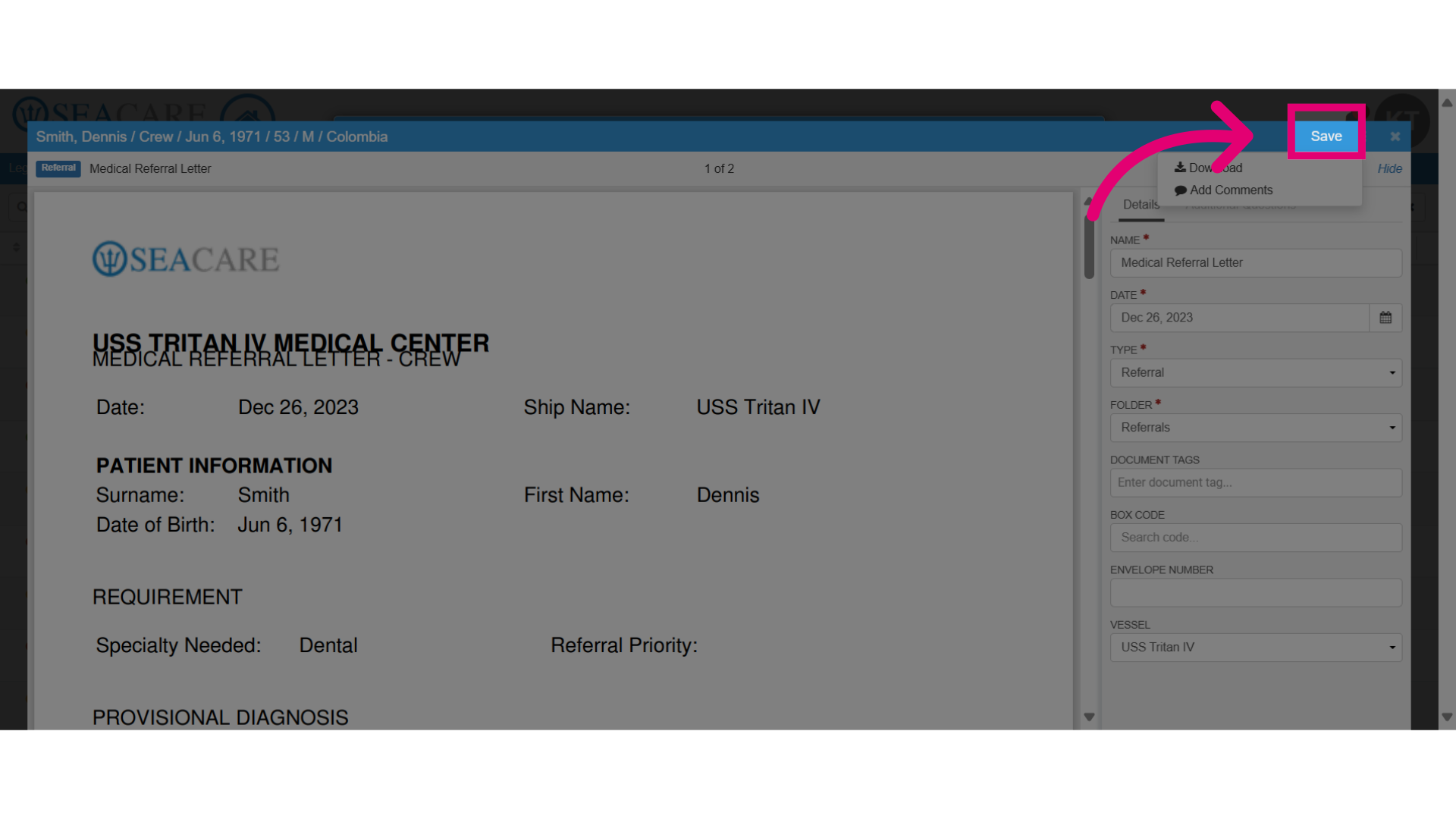Edit the Name field 'Medical Referral Letter'
This screenshot has height=819, width=1456.
coord(1256,263)
